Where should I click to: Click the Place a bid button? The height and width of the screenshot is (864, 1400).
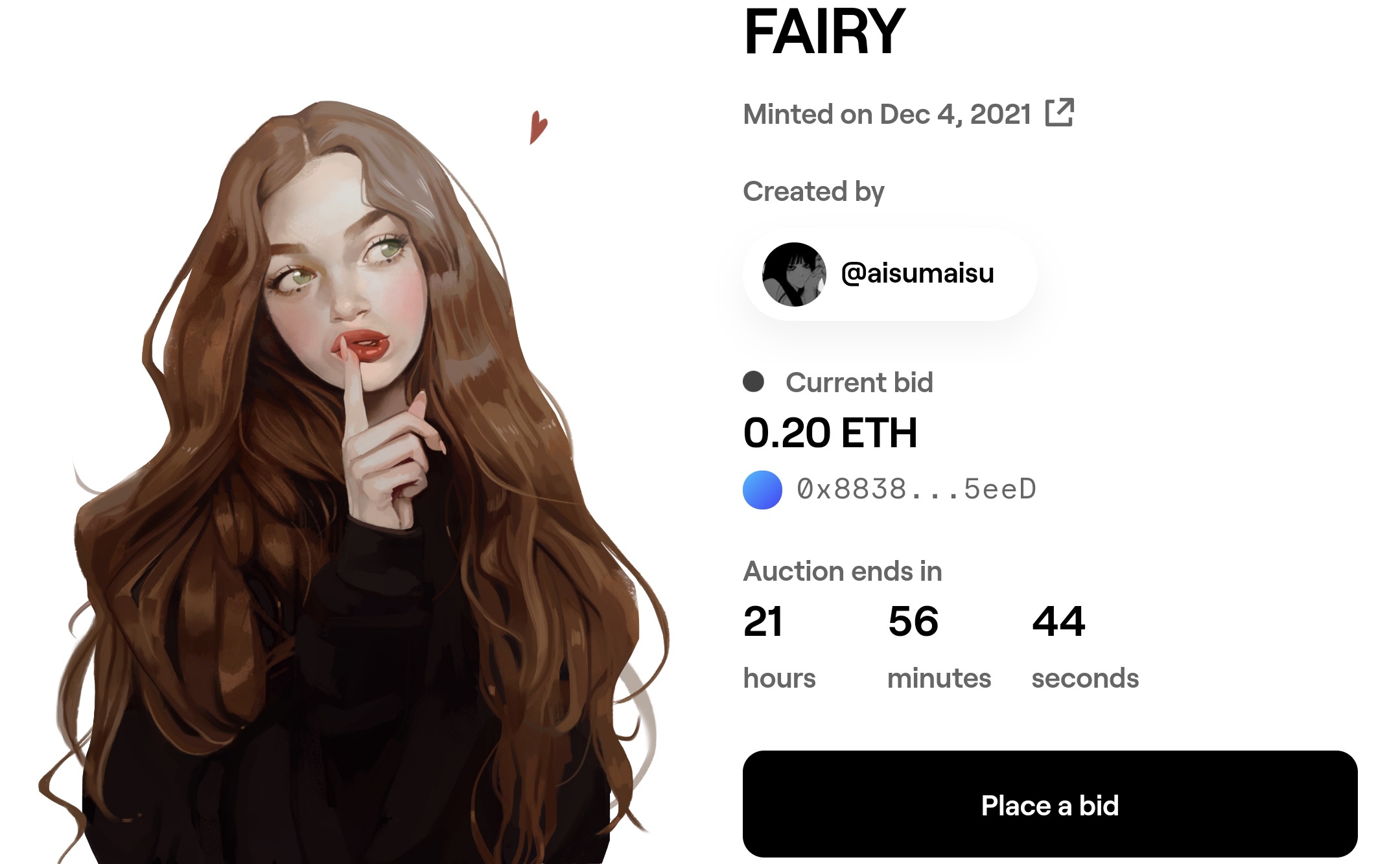tap(1050, 804)
